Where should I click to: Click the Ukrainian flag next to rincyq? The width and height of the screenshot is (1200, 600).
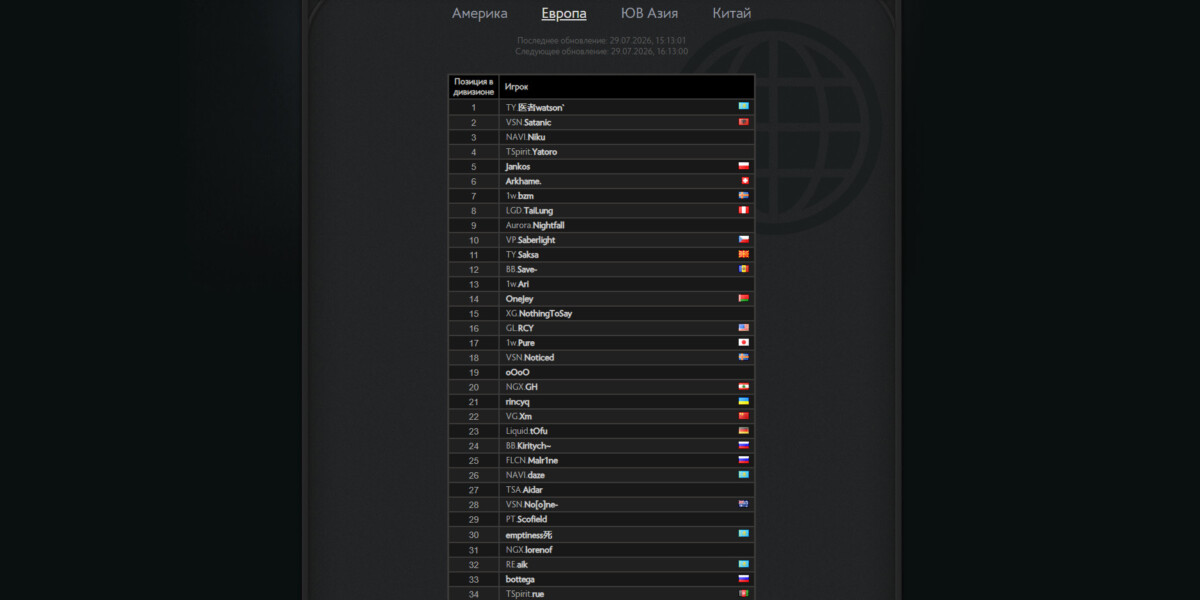[743, 401]
